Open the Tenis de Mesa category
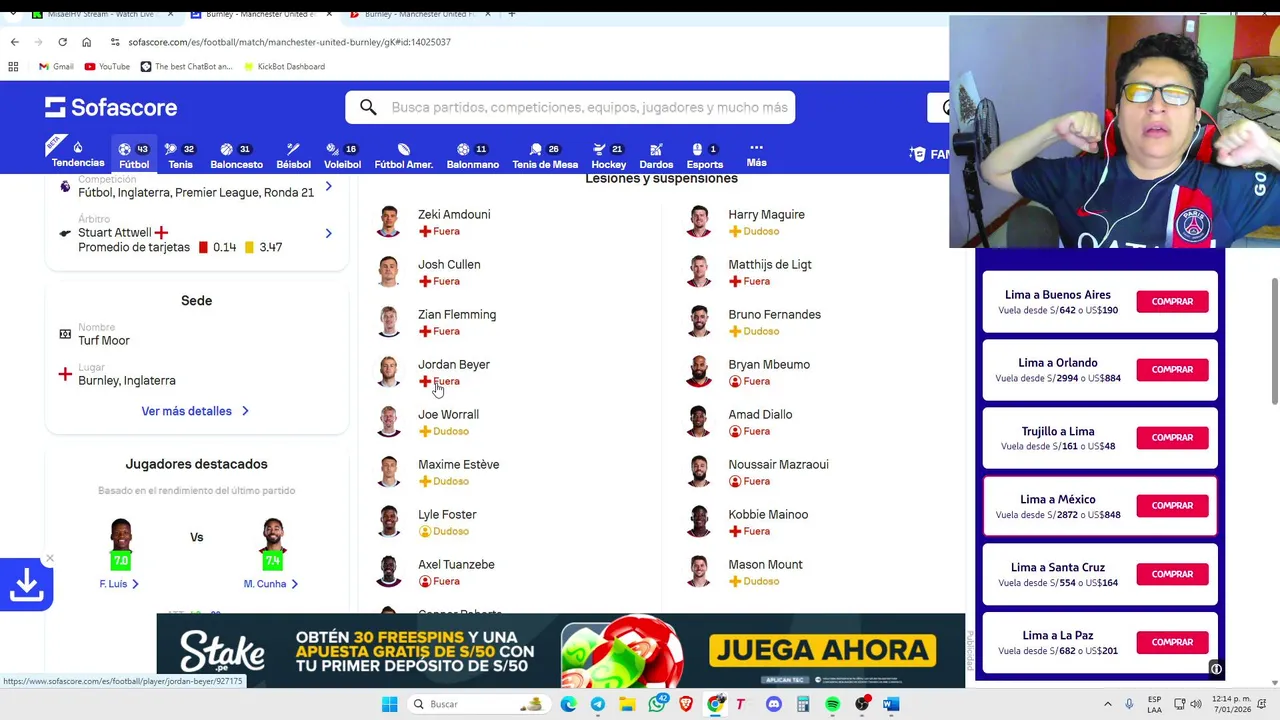This screenshot has width=1280, height=720. click(545, 155)
